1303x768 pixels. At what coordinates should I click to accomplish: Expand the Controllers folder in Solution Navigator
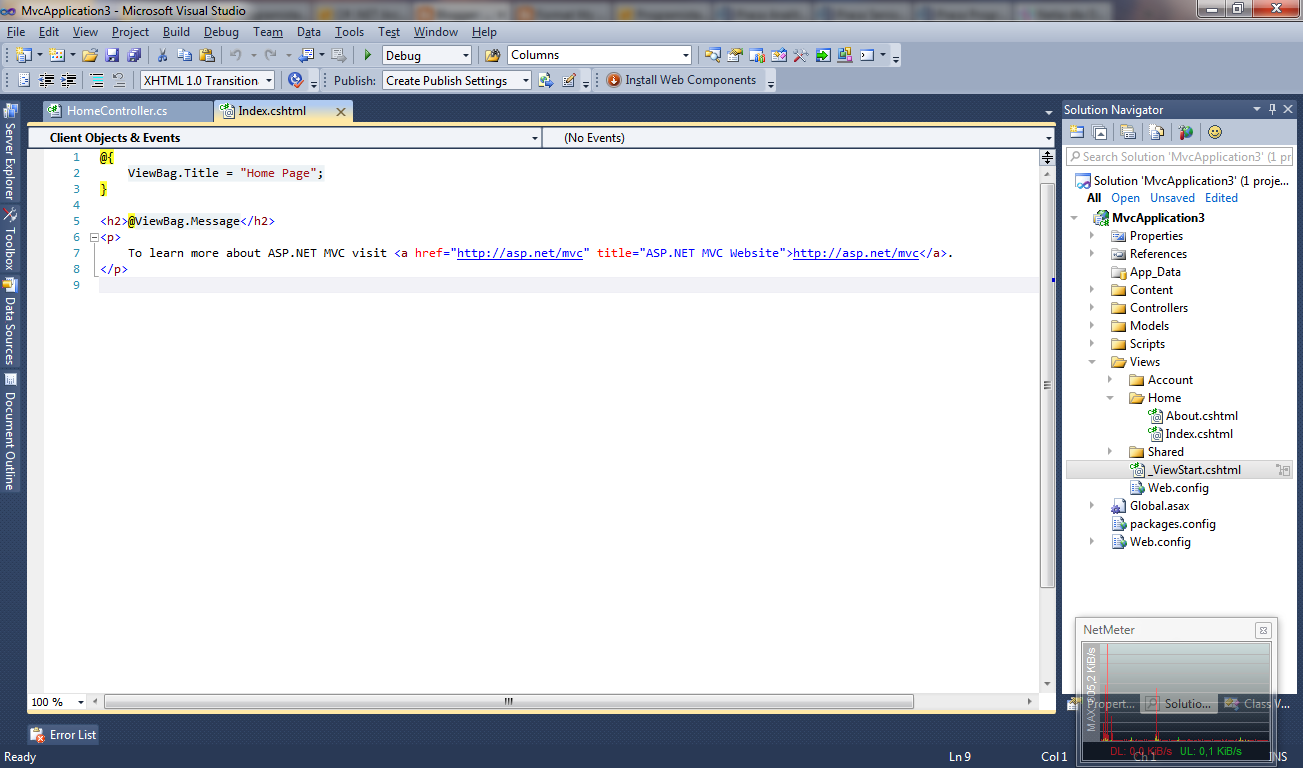[x=1092, y=307]
